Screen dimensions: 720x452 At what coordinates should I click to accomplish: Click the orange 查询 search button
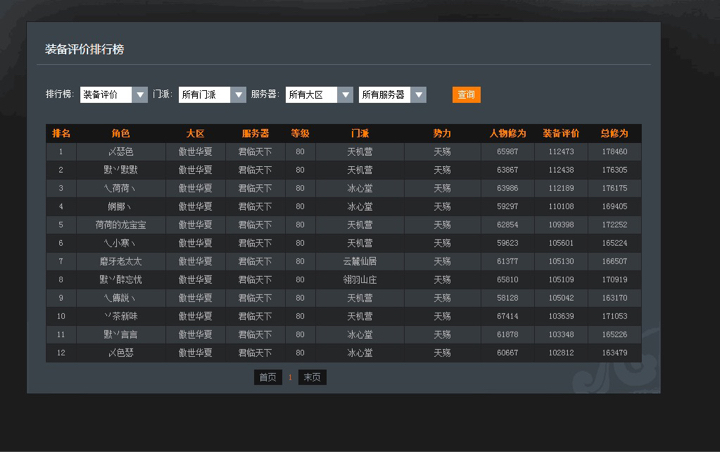pos(466,95)
